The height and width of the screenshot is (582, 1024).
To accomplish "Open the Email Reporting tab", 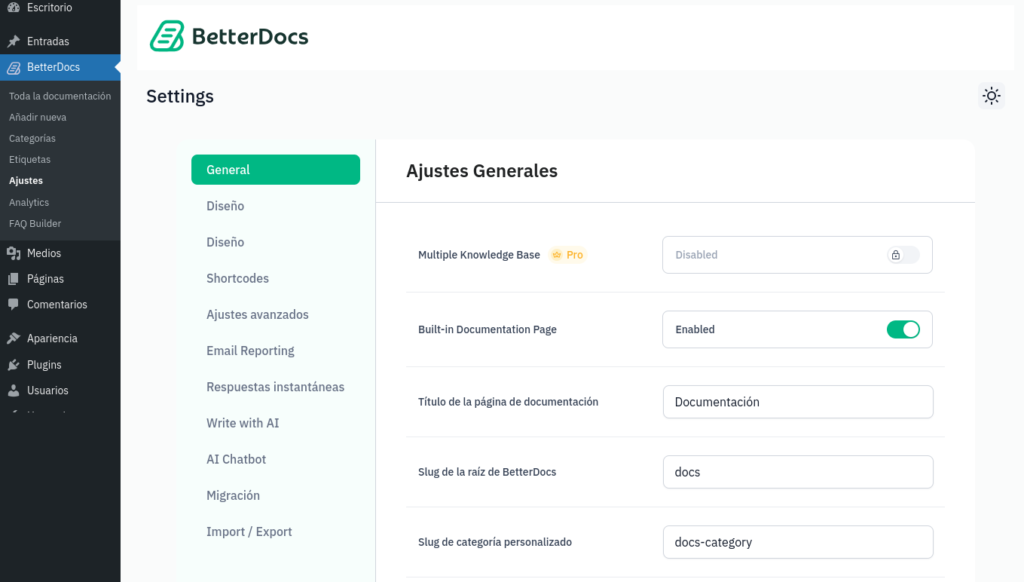I will coord(250,351).
